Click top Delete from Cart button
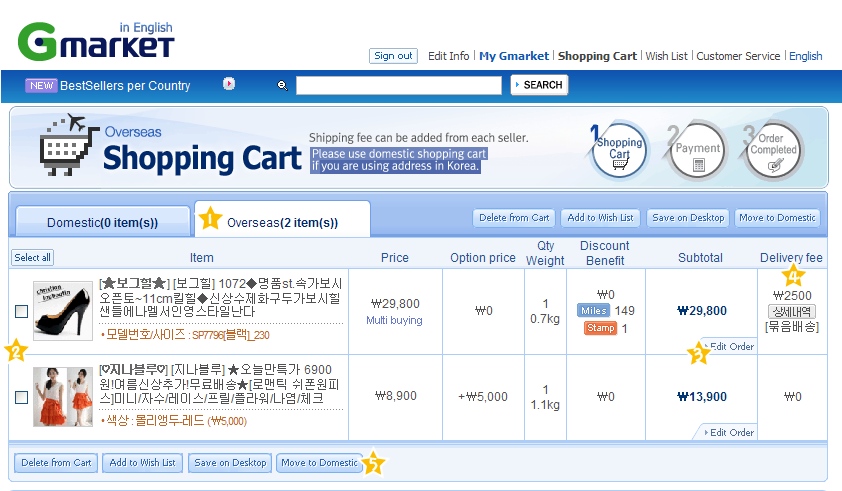The image size is (842, 491). 514,218
